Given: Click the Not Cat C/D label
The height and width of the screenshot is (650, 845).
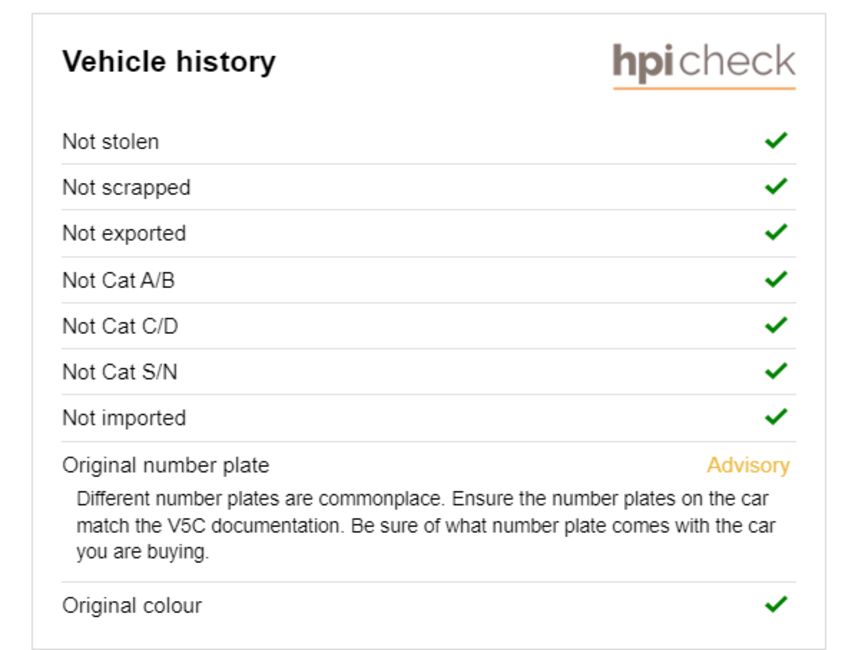Looking at the screenshot, I should pos(120,326).
